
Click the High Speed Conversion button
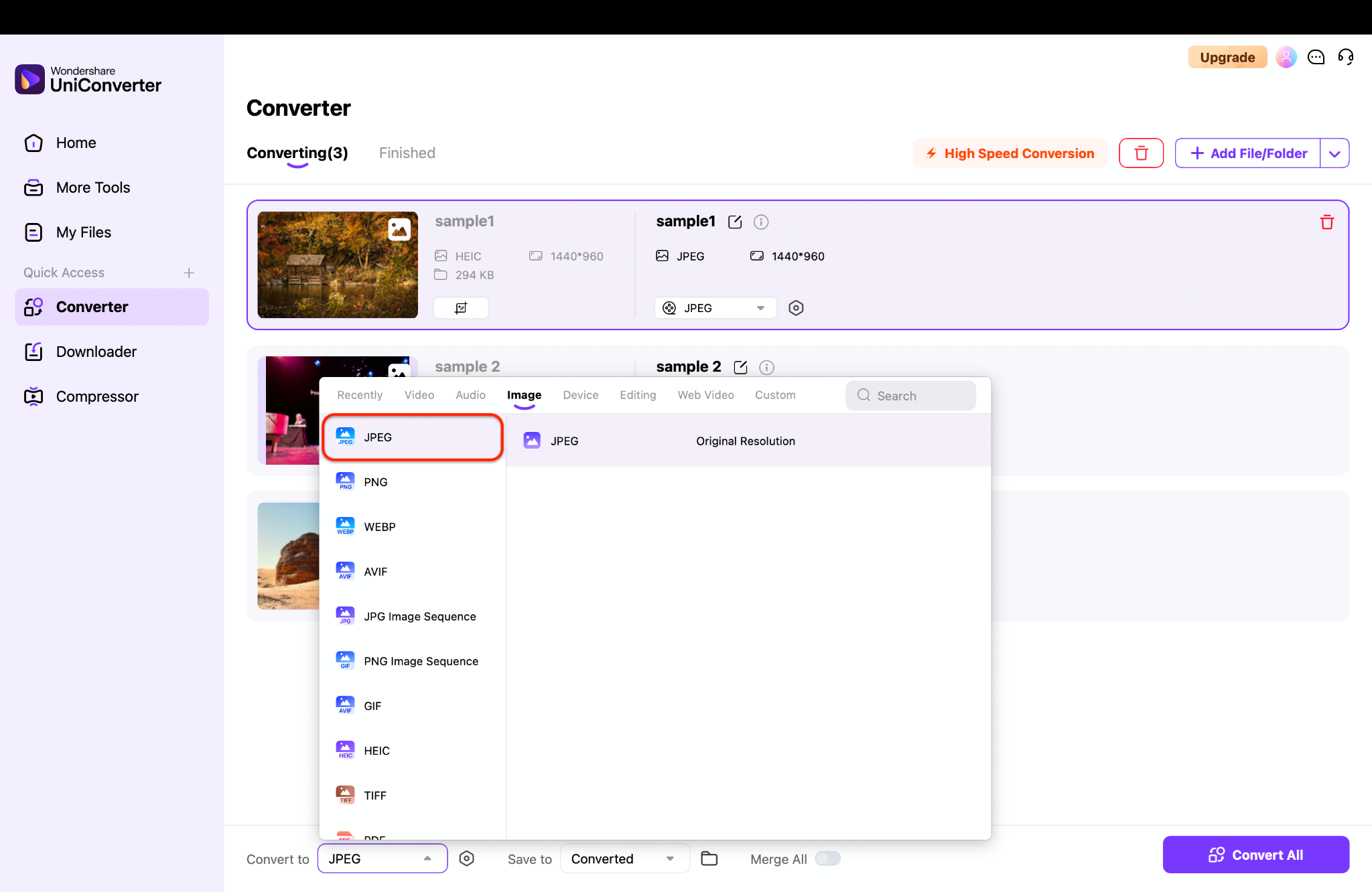coord(1010,153)
